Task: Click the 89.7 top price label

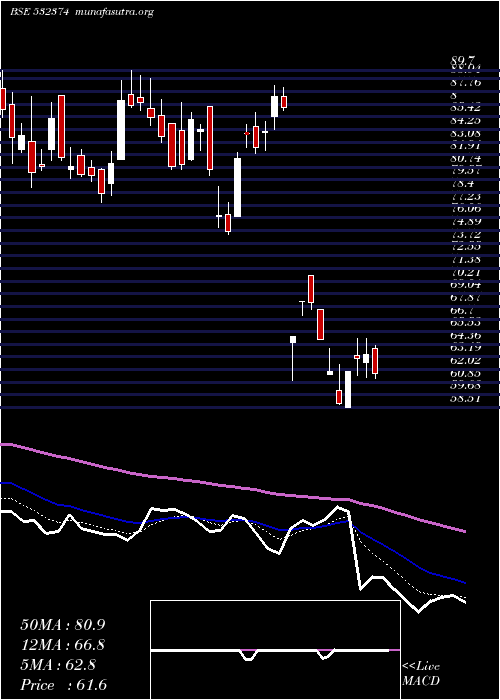Action: click(463, 60)
